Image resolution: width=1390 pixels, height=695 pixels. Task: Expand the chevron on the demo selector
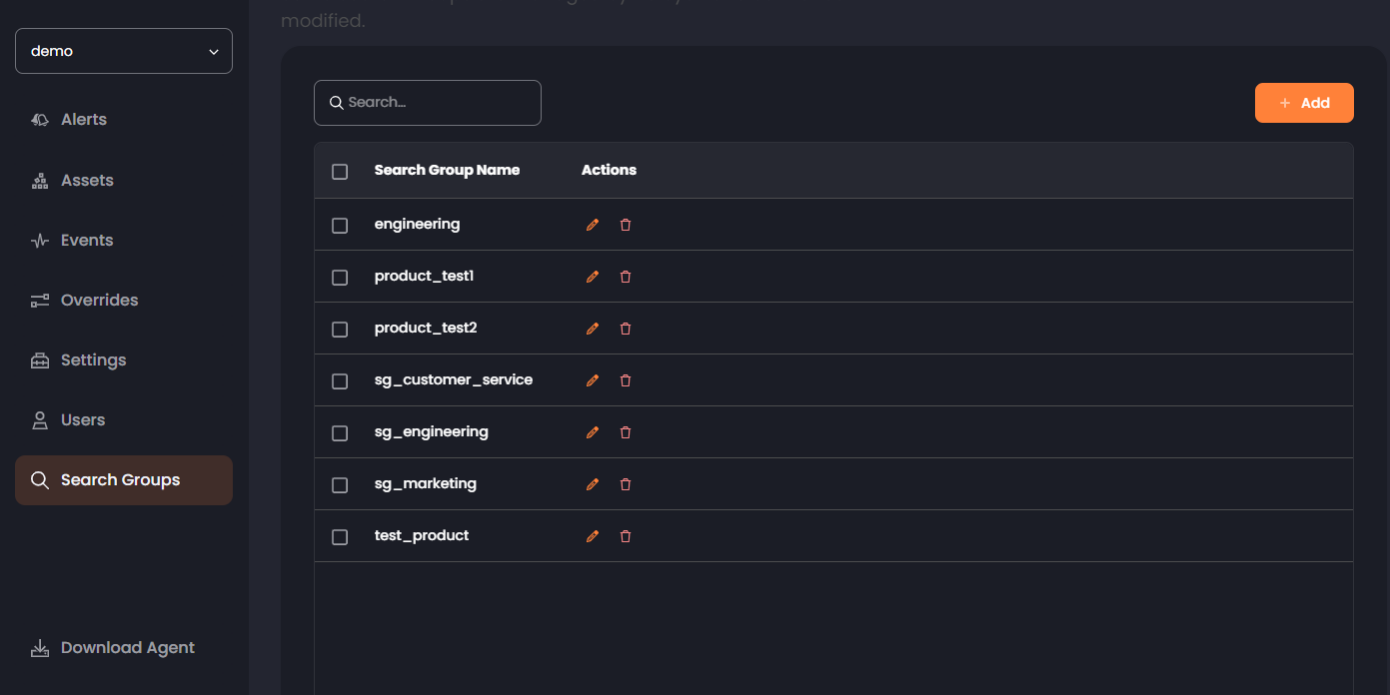click(213, 50)
